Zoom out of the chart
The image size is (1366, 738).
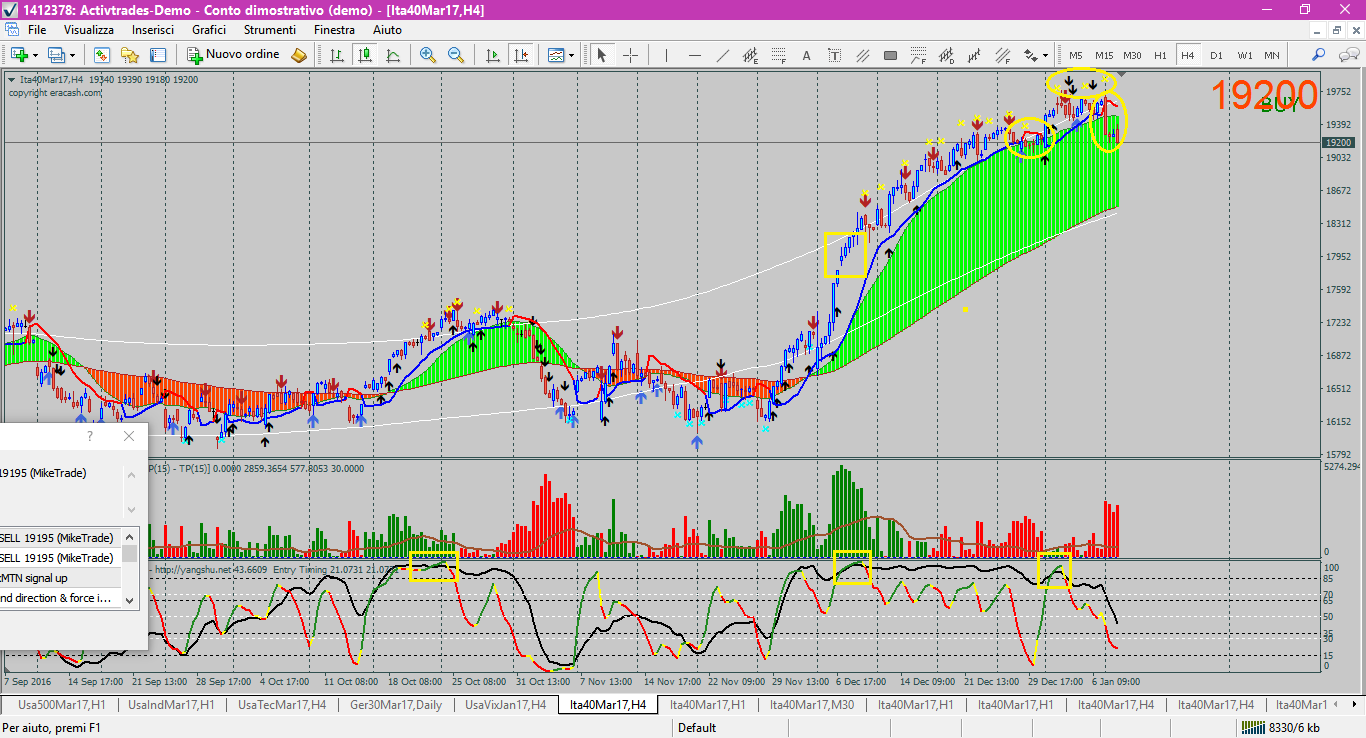456,55
